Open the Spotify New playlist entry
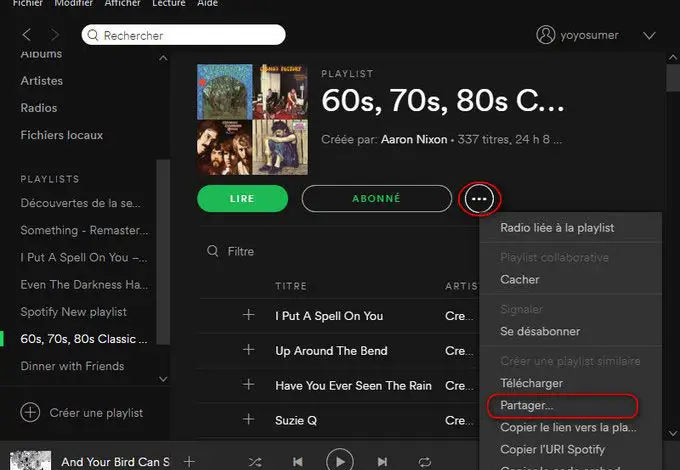 tap(73, 312)
